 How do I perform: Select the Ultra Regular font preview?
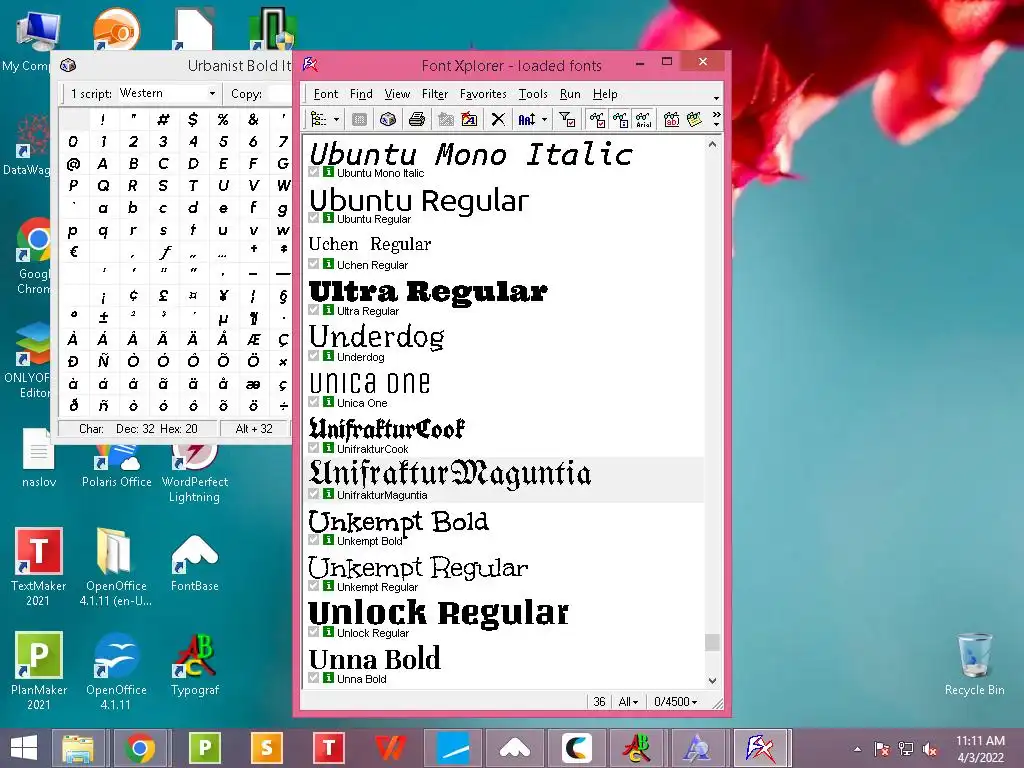click(x=428, y=291)
